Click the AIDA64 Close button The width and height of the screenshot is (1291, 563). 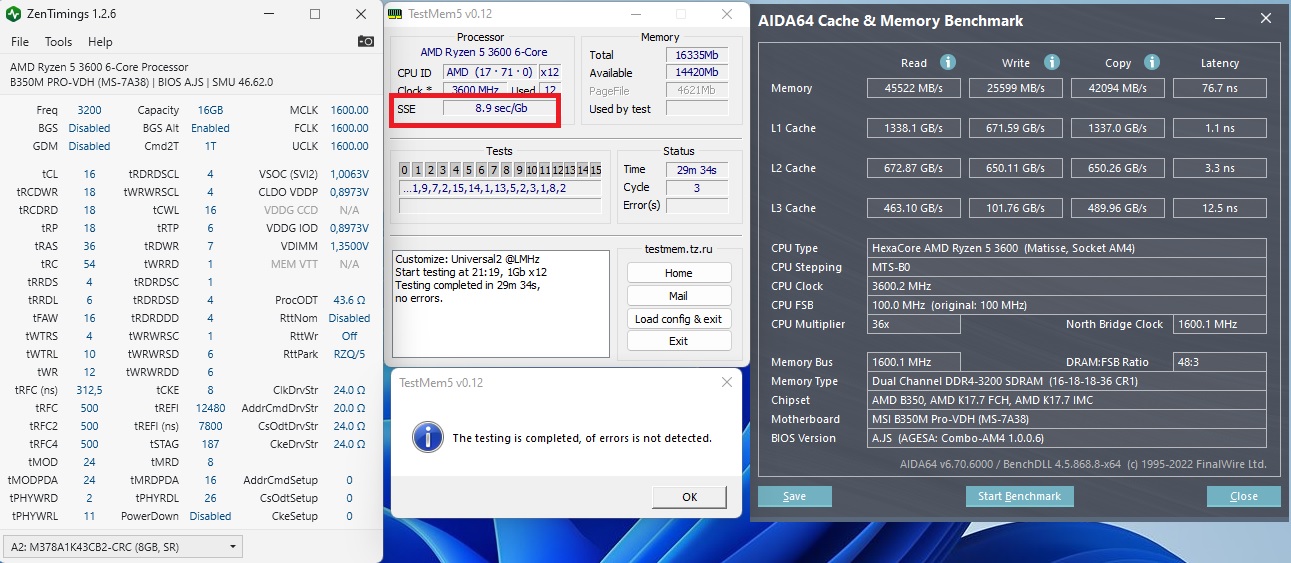pos(1244,496)
